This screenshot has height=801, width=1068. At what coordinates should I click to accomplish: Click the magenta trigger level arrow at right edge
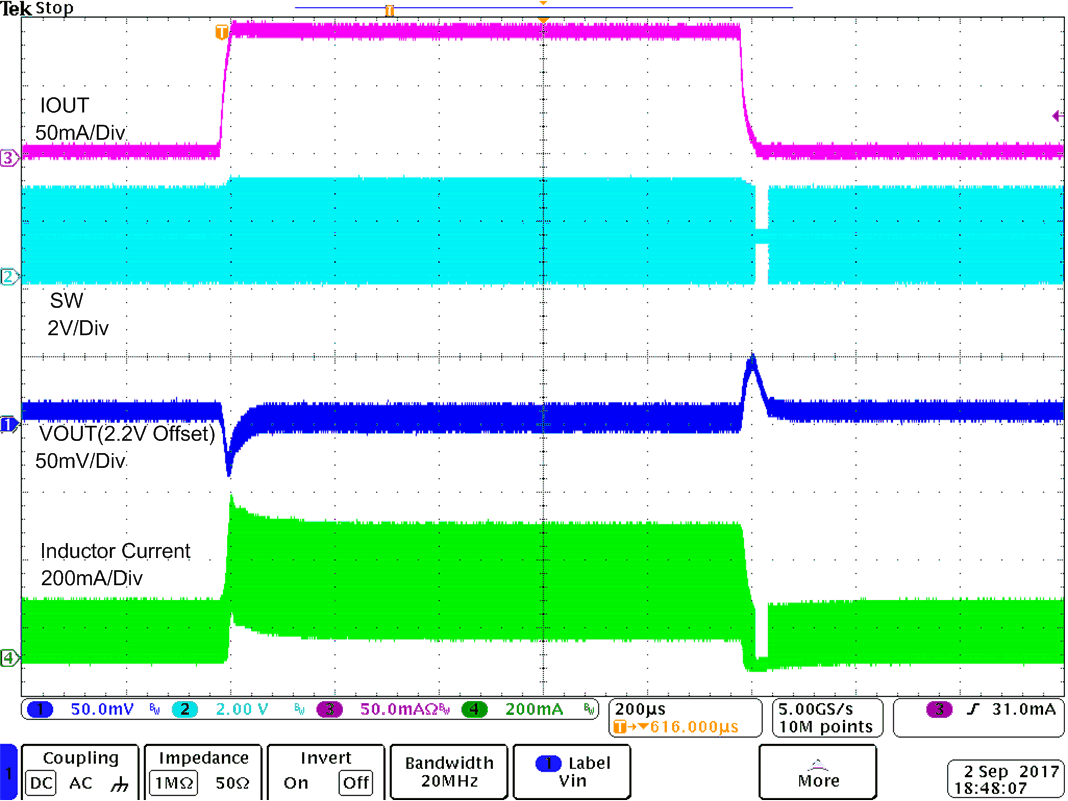[1058, 116]
